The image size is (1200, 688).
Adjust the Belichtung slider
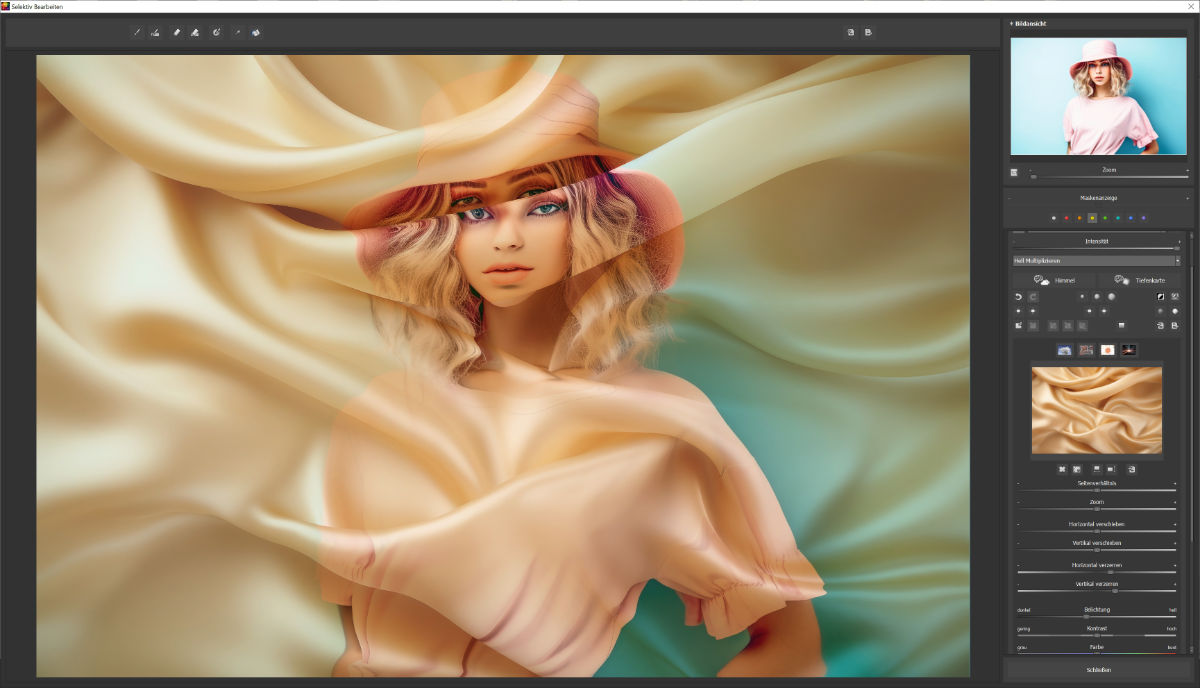pos(1097,617)
